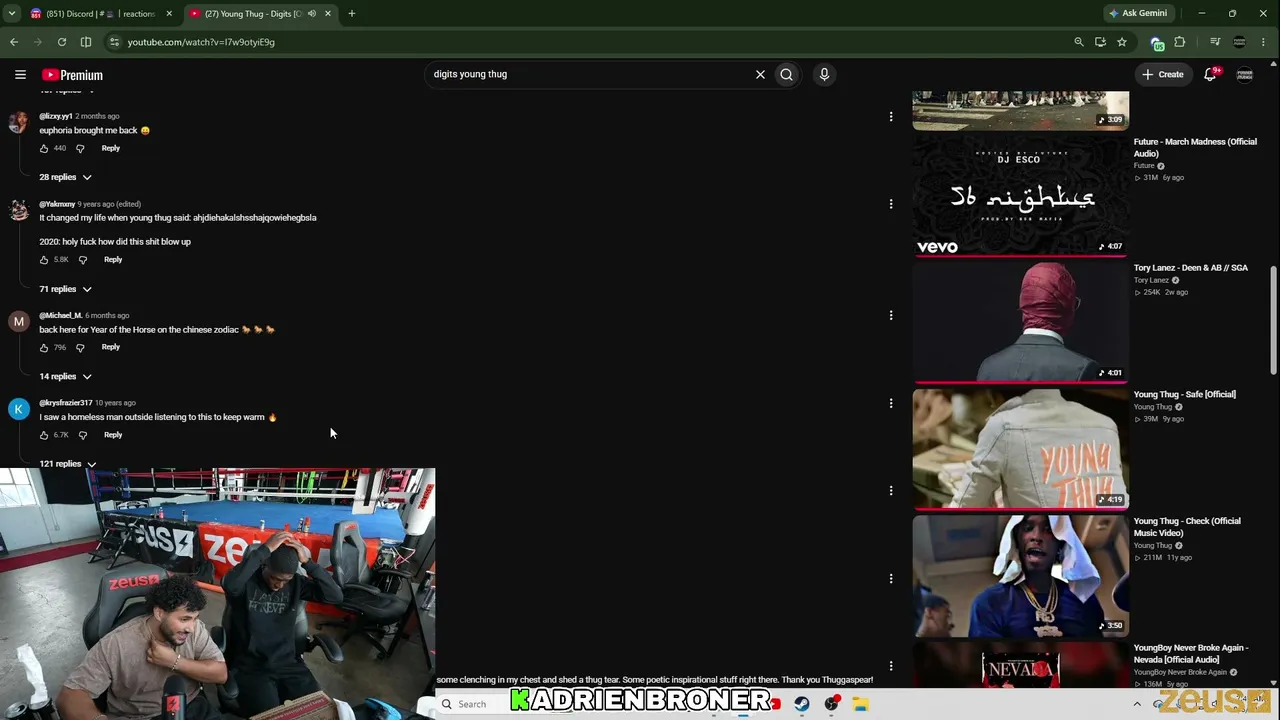Open YouTube notifications bell

click(x=1210, y=74)
